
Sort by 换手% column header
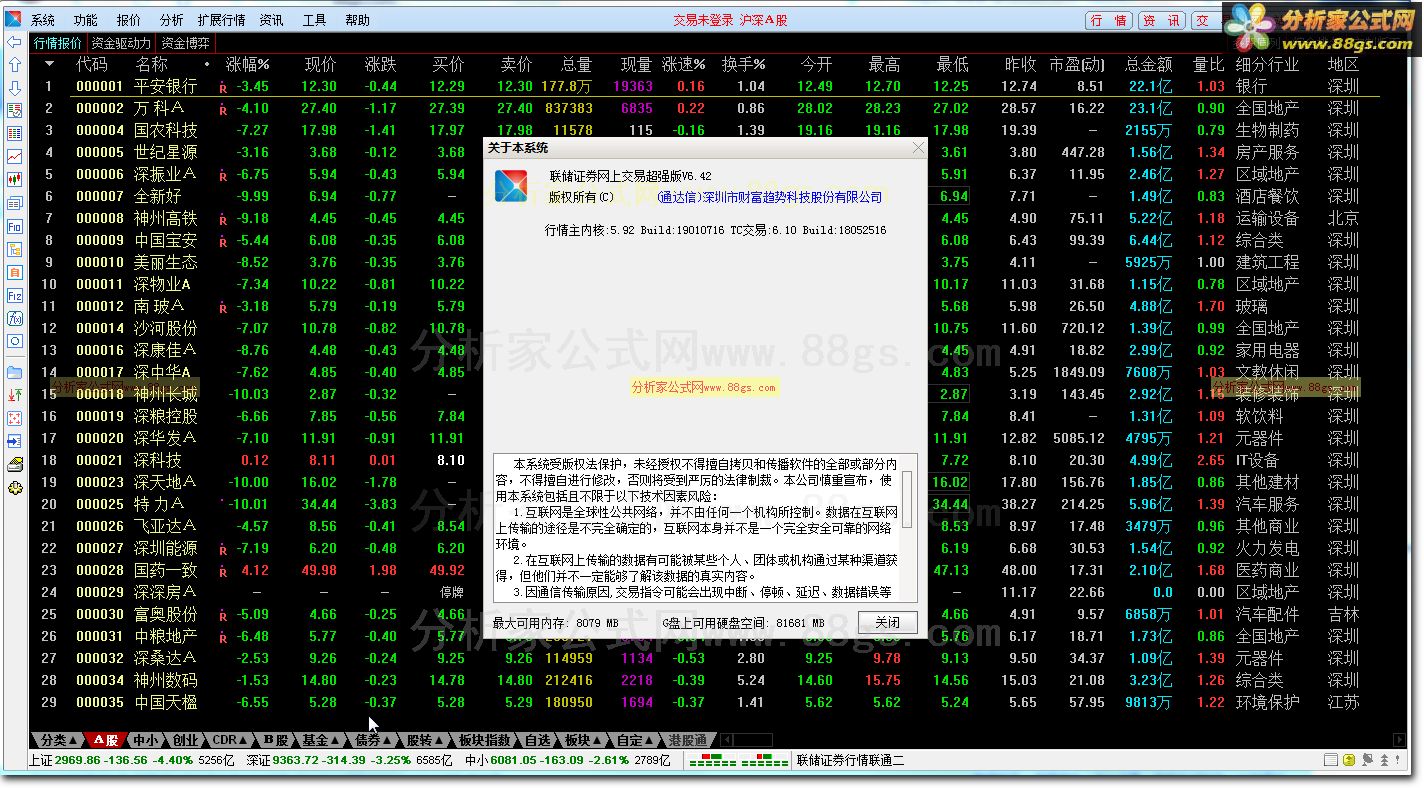click(743, 64)
